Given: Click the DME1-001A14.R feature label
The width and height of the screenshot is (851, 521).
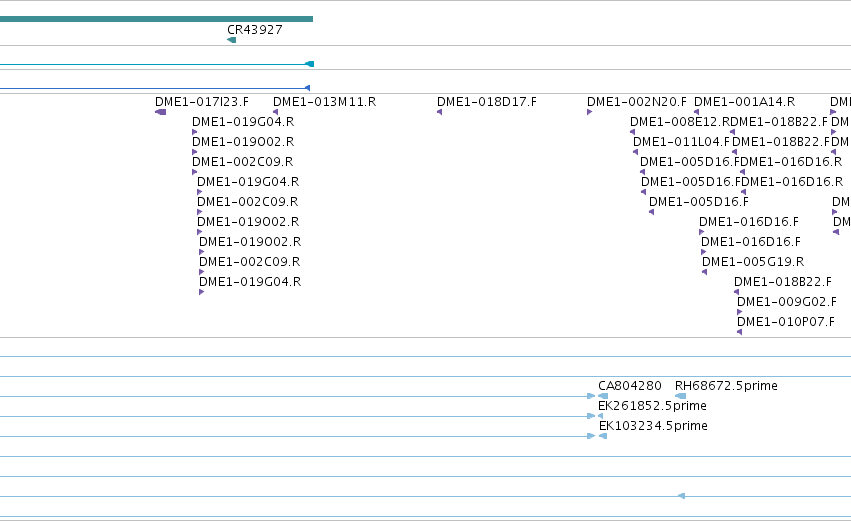Looking at the screenshot, I should point(745,102).
